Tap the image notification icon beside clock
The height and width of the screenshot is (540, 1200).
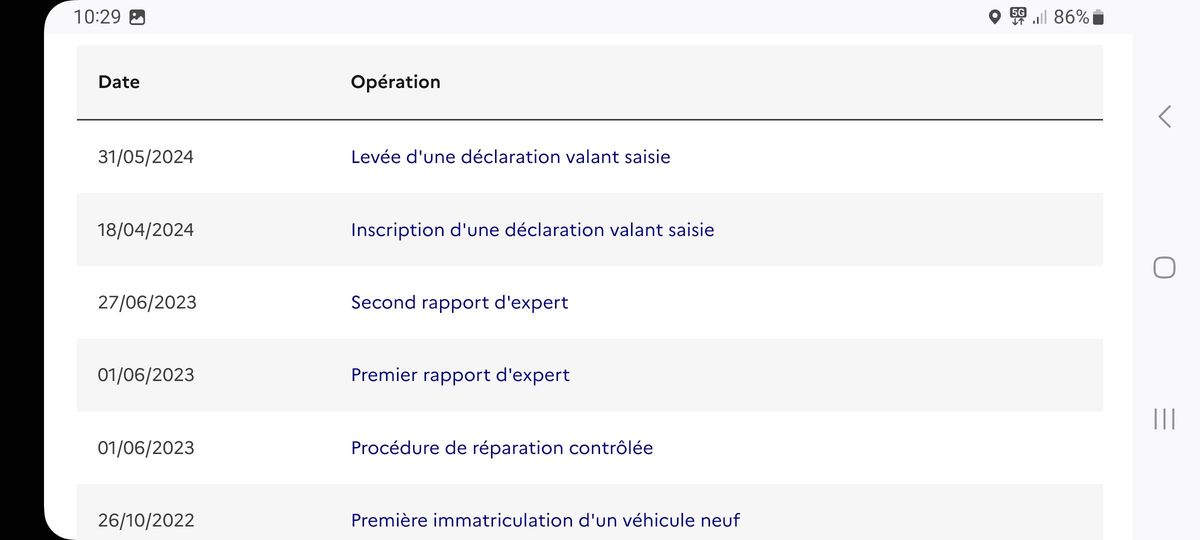pyautogui.click(x=137, y=17)
